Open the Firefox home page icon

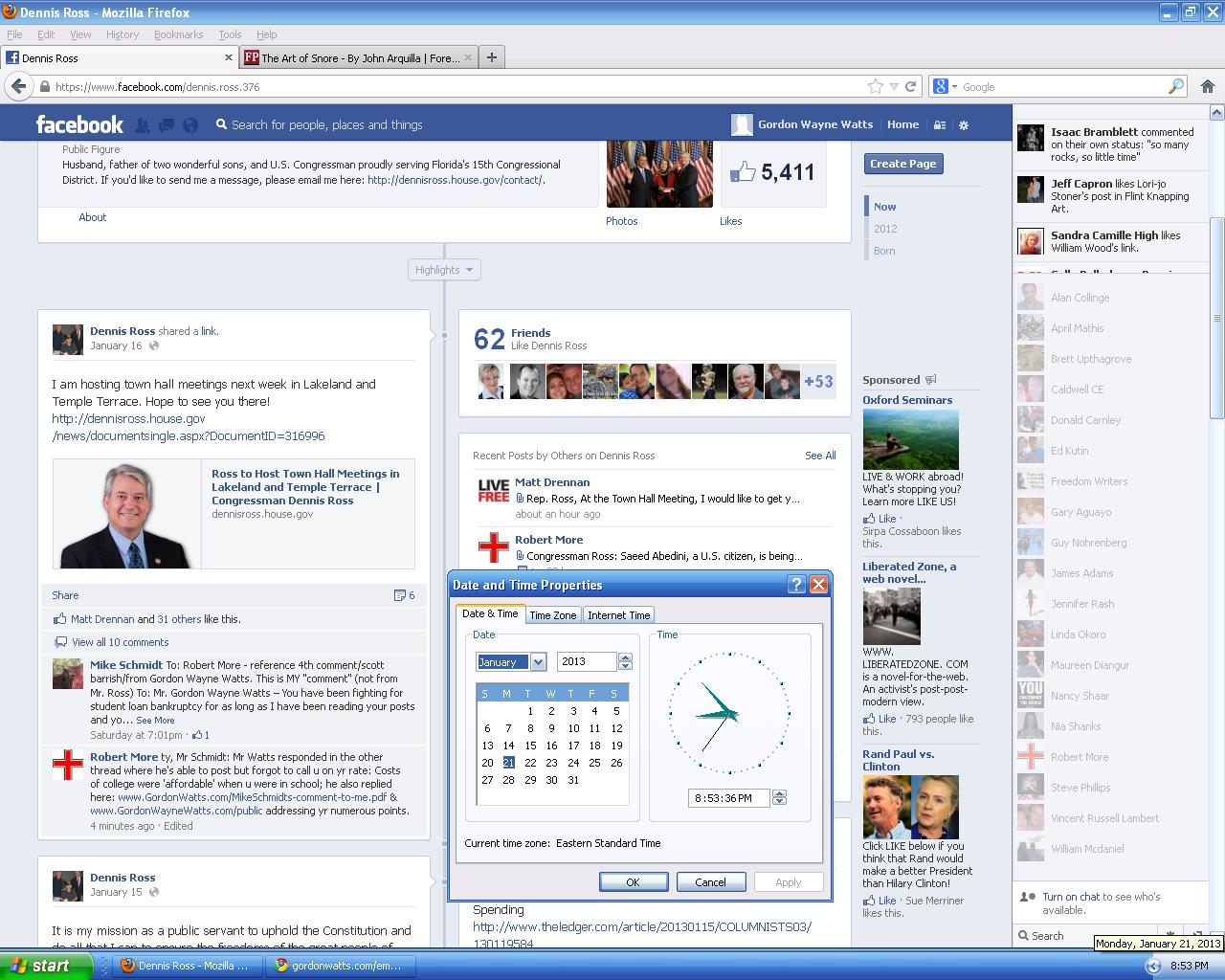1208,86
